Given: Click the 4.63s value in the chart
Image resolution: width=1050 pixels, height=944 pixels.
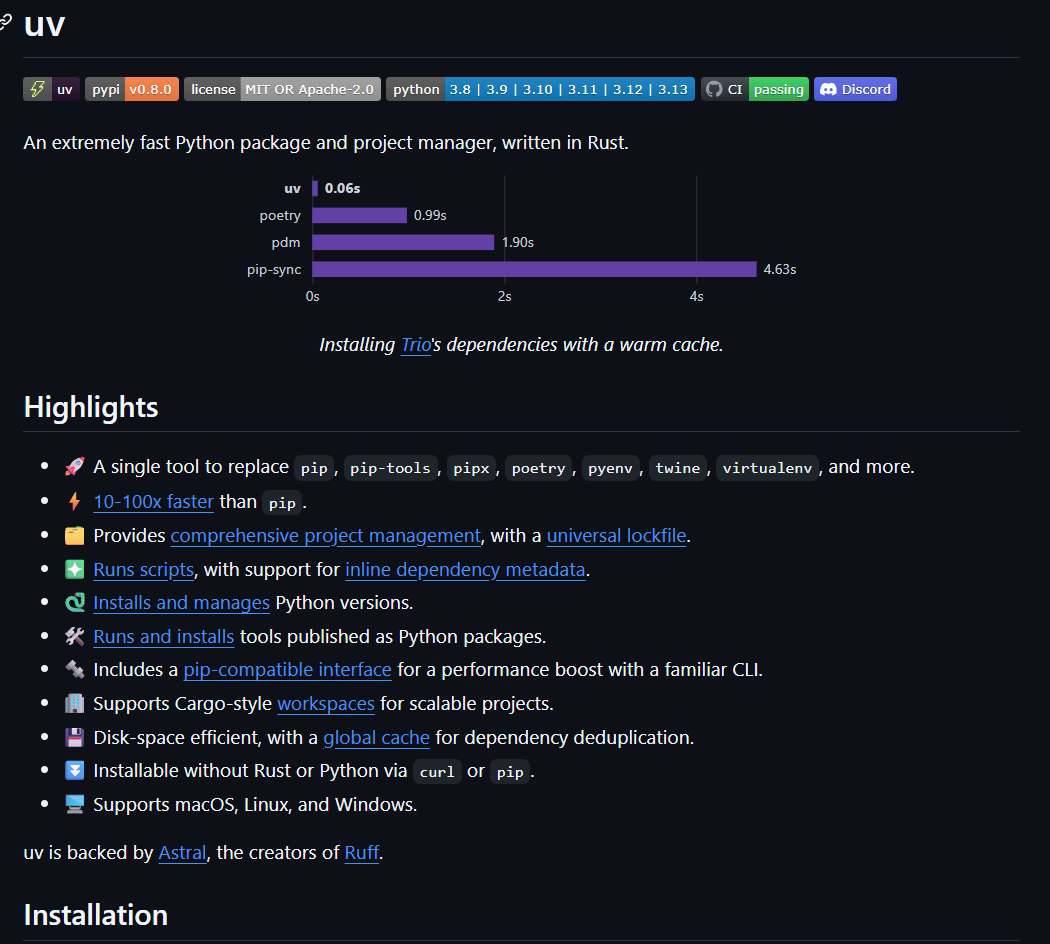Looking at the screenshot, I should pyautogui.click(x=780, y=269).
